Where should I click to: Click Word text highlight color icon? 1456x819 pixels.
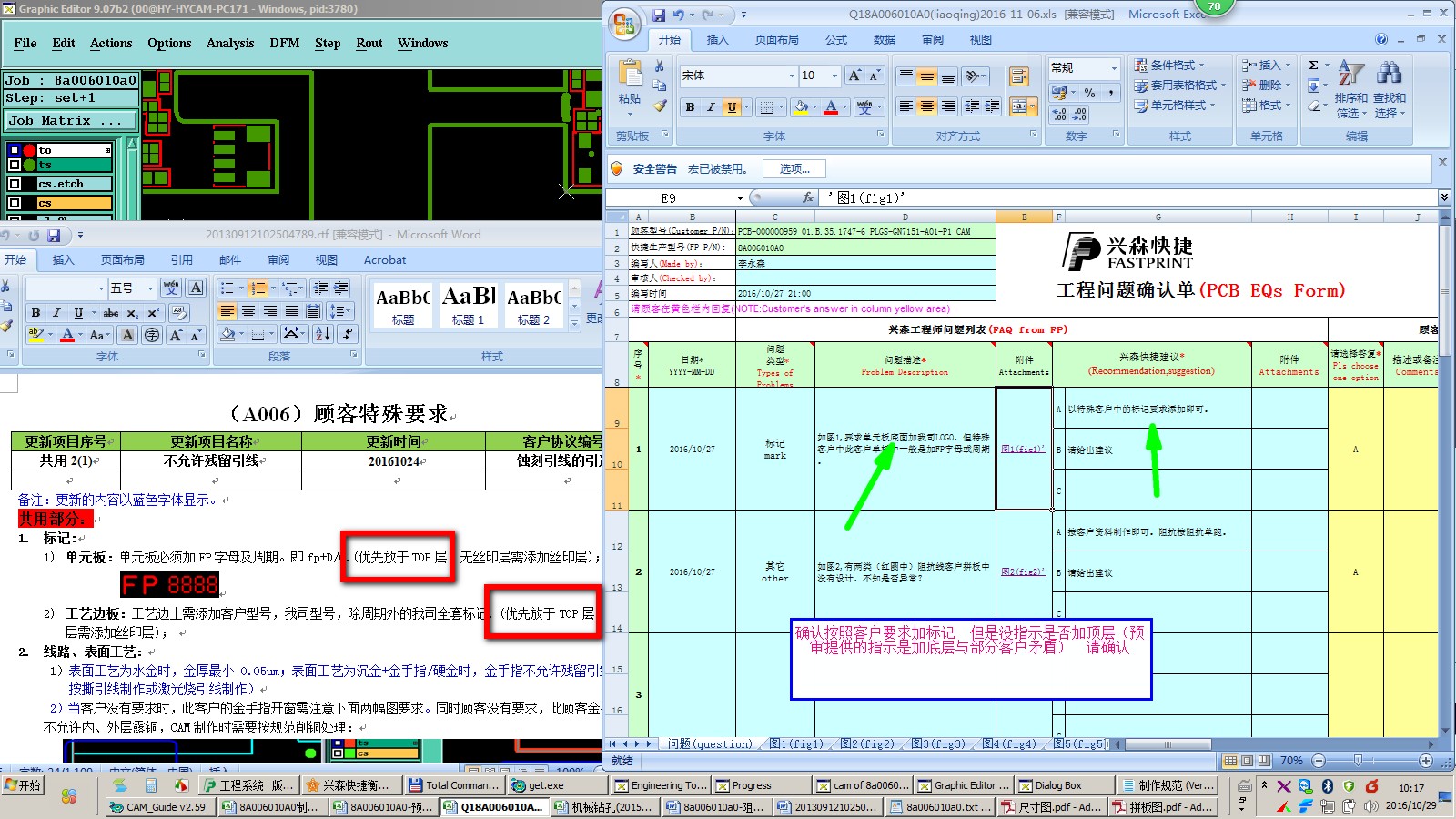point(35,335)
